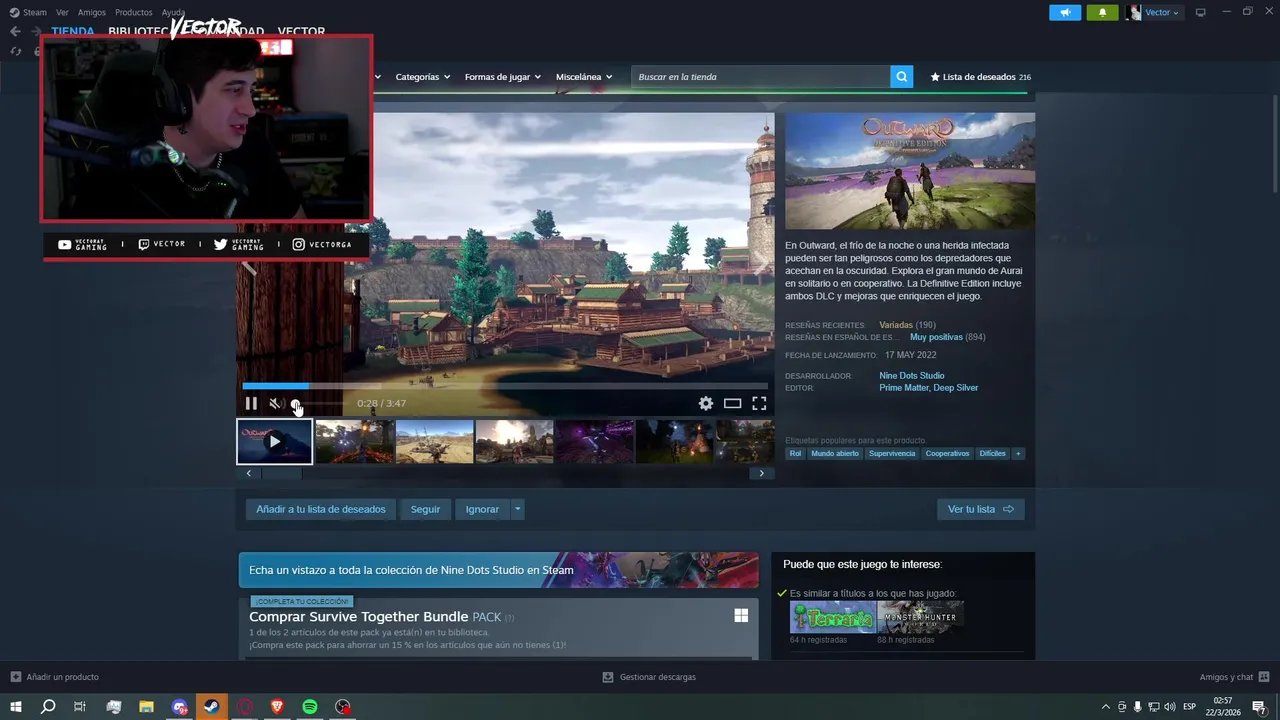The width and height of the screenshot is (1280, 720).
Task: Click the Ignorar button
Action: (482, 509)
